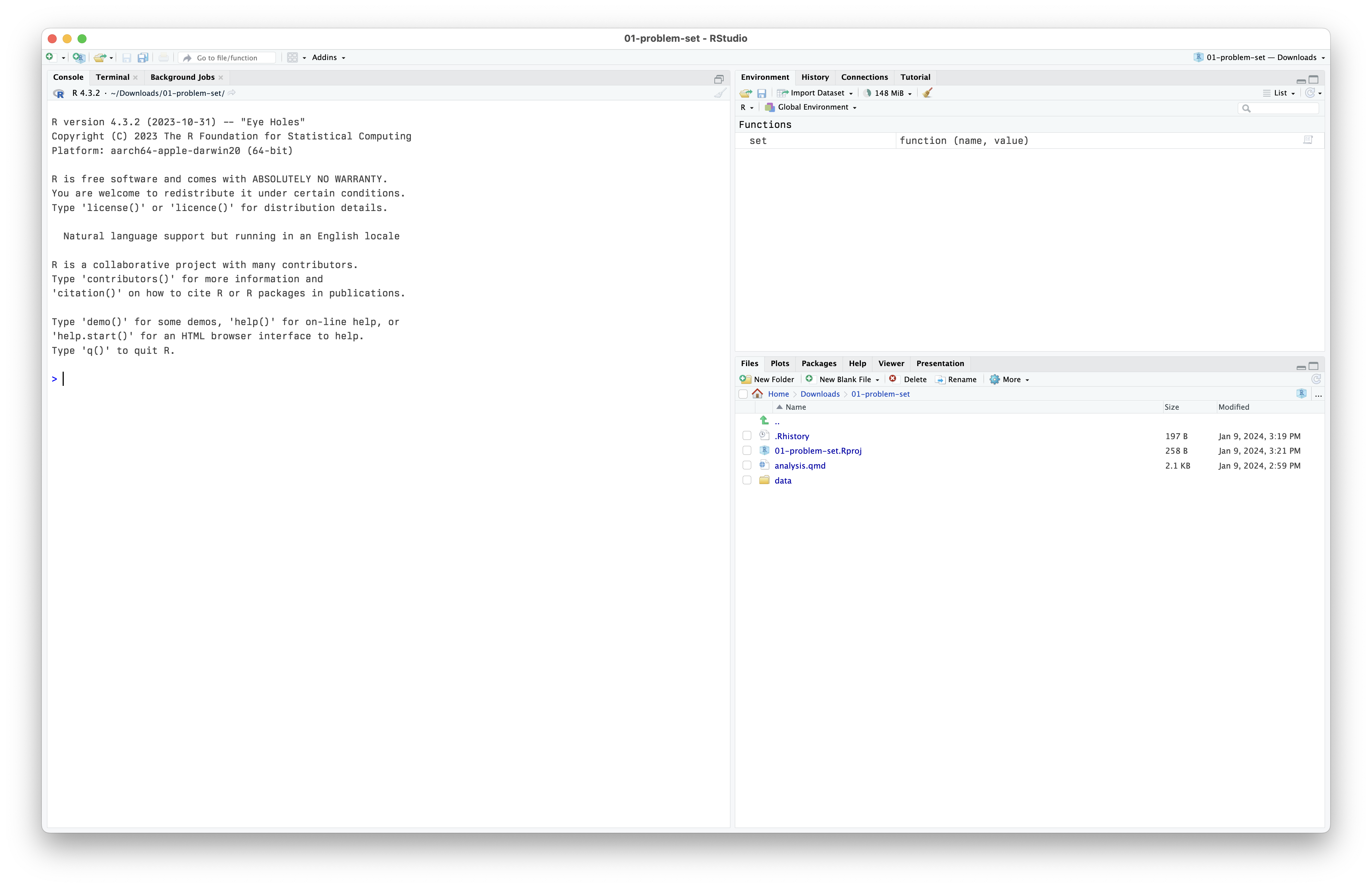
Task: Click the restore console pane icon
Action: 718,79
